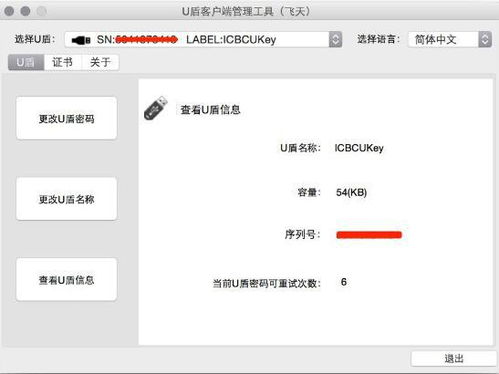499x374 pixels.
Task: Click the 查看U盾信息 heading text
Action: coord(210,110)
